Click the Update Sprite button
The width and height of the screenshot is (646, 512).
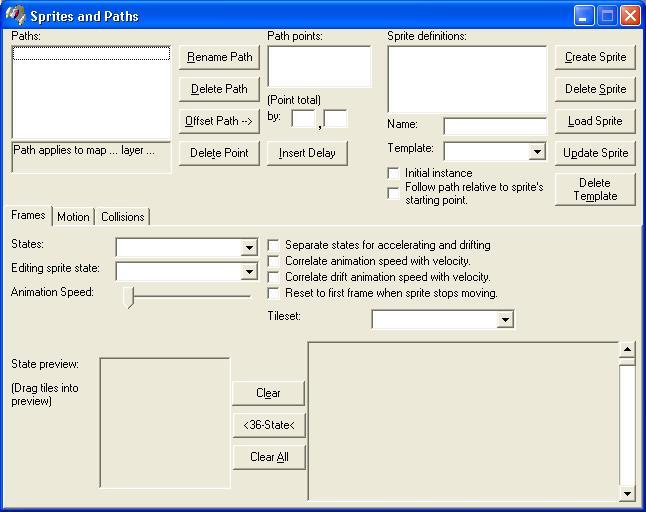(x=595, y=153)
